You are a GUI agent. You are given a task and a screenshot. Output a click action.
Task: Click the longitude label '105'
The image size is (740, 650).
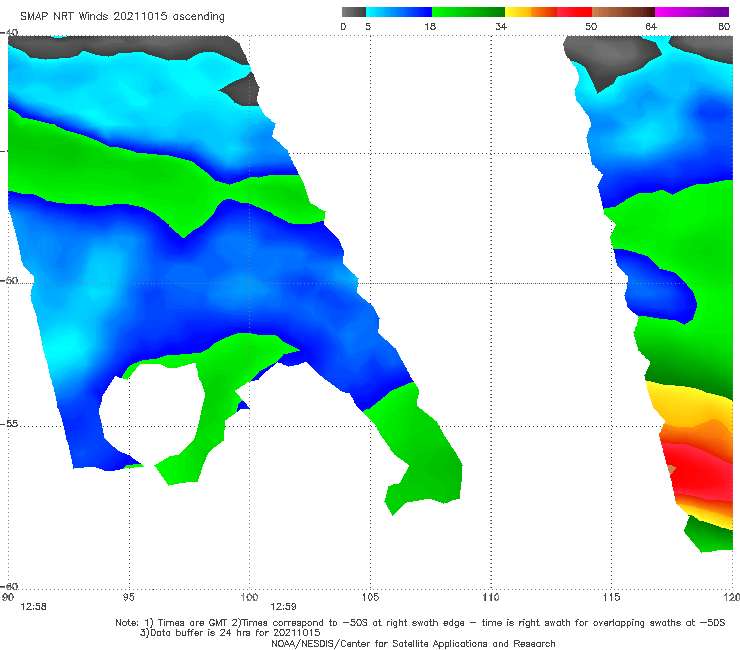370,598
